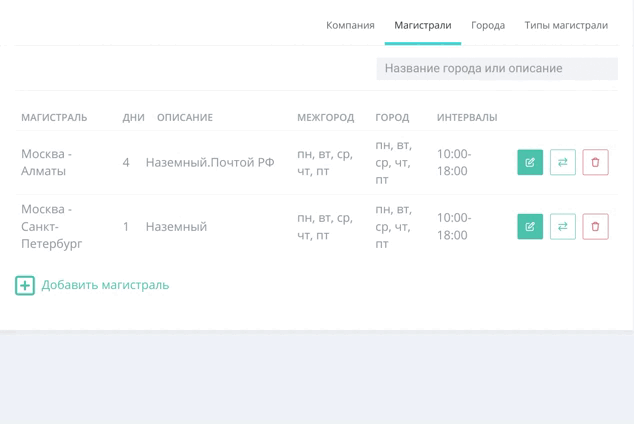Click the ИНТЕРВАЛЫ column header
Screen dimensions: 634x424
coord(467,117)
